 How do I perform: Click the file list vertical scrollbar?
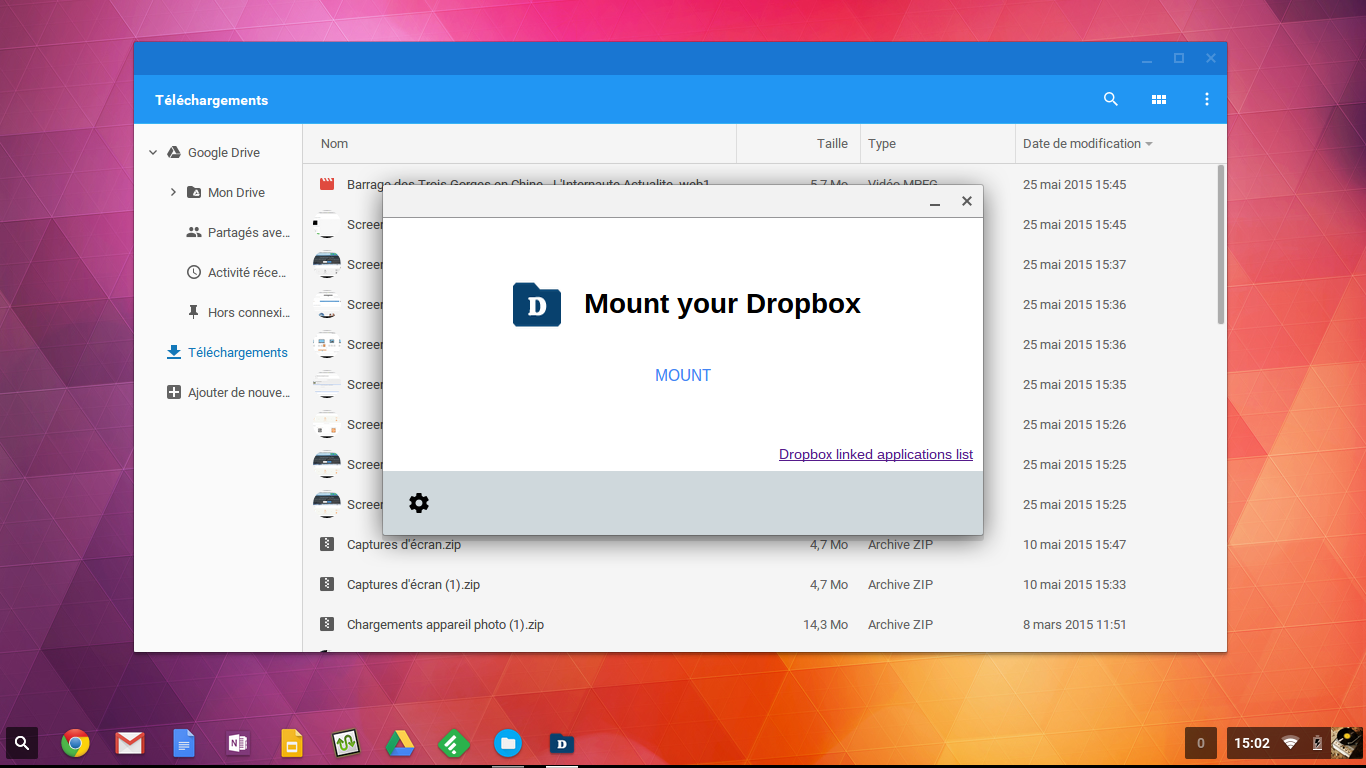(1221, 245)
